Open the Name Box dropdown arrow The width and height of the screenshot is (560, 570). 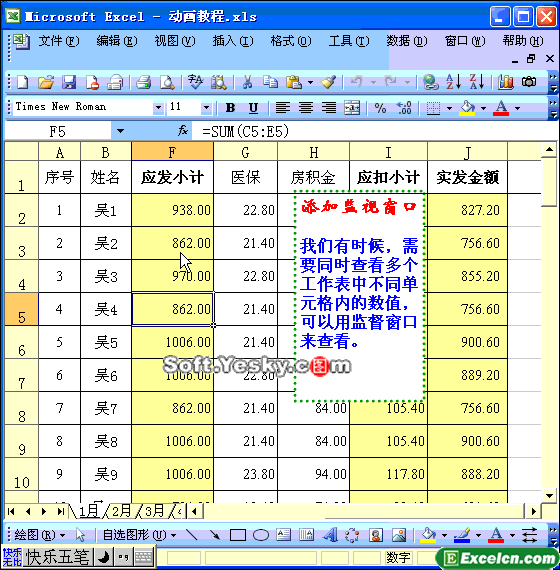point(120,131)
